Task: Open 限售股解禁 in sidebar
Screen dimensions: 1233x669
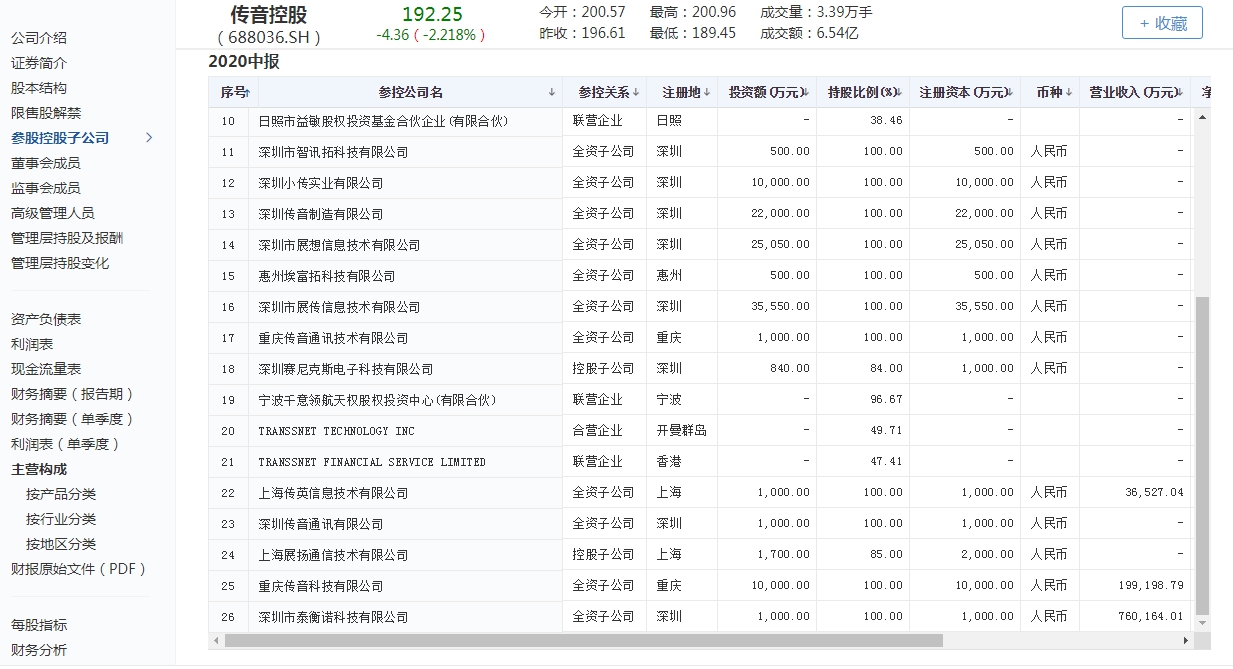Action: pos(46,113)
